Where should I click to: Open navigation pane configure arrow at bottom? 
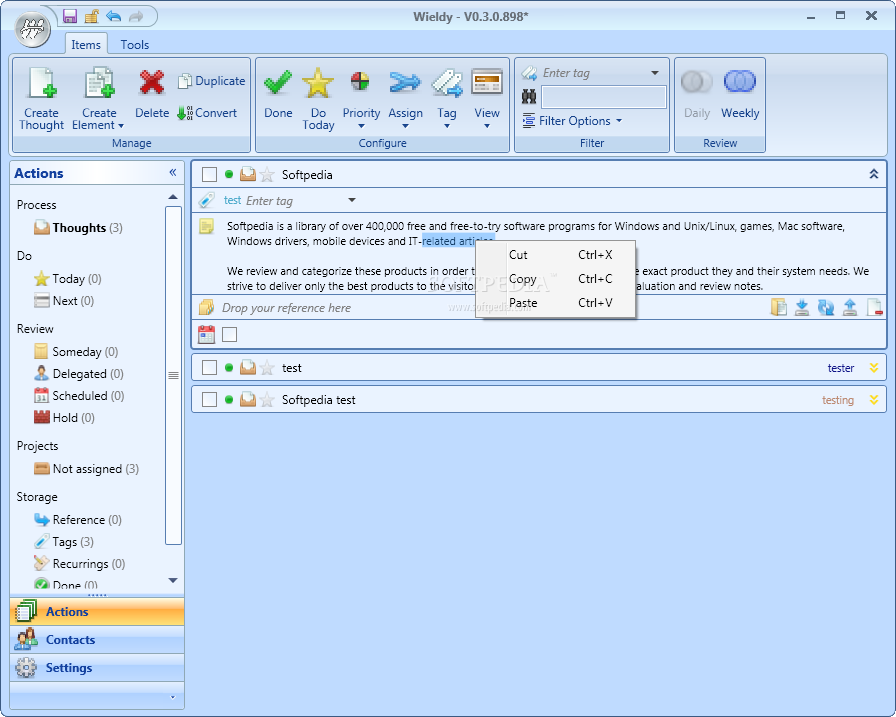(173, 697)
